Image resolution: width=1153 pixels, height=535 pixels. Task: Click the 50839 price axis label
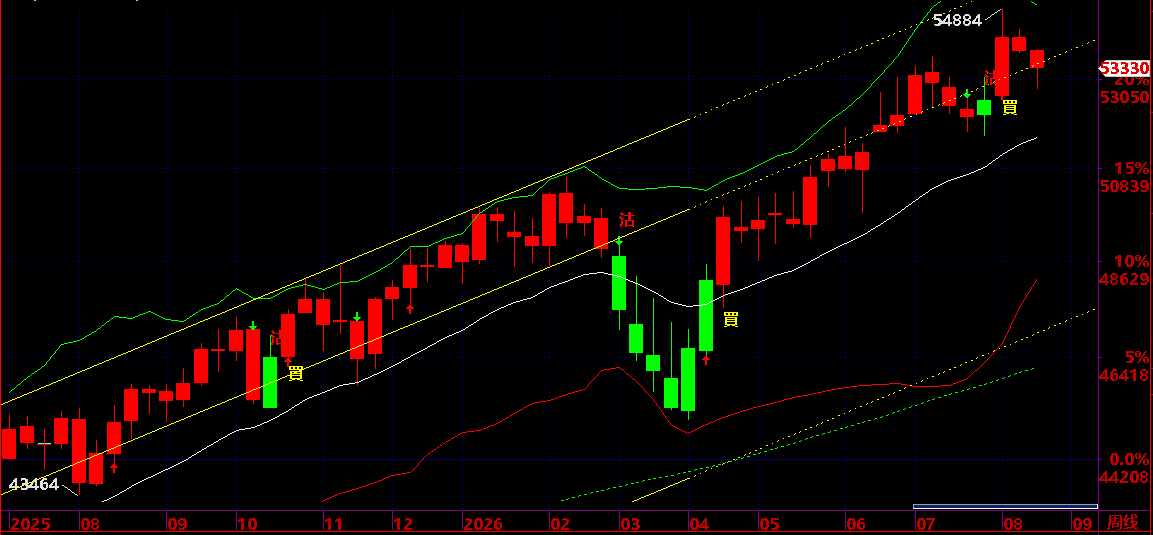coord(1125,187)
